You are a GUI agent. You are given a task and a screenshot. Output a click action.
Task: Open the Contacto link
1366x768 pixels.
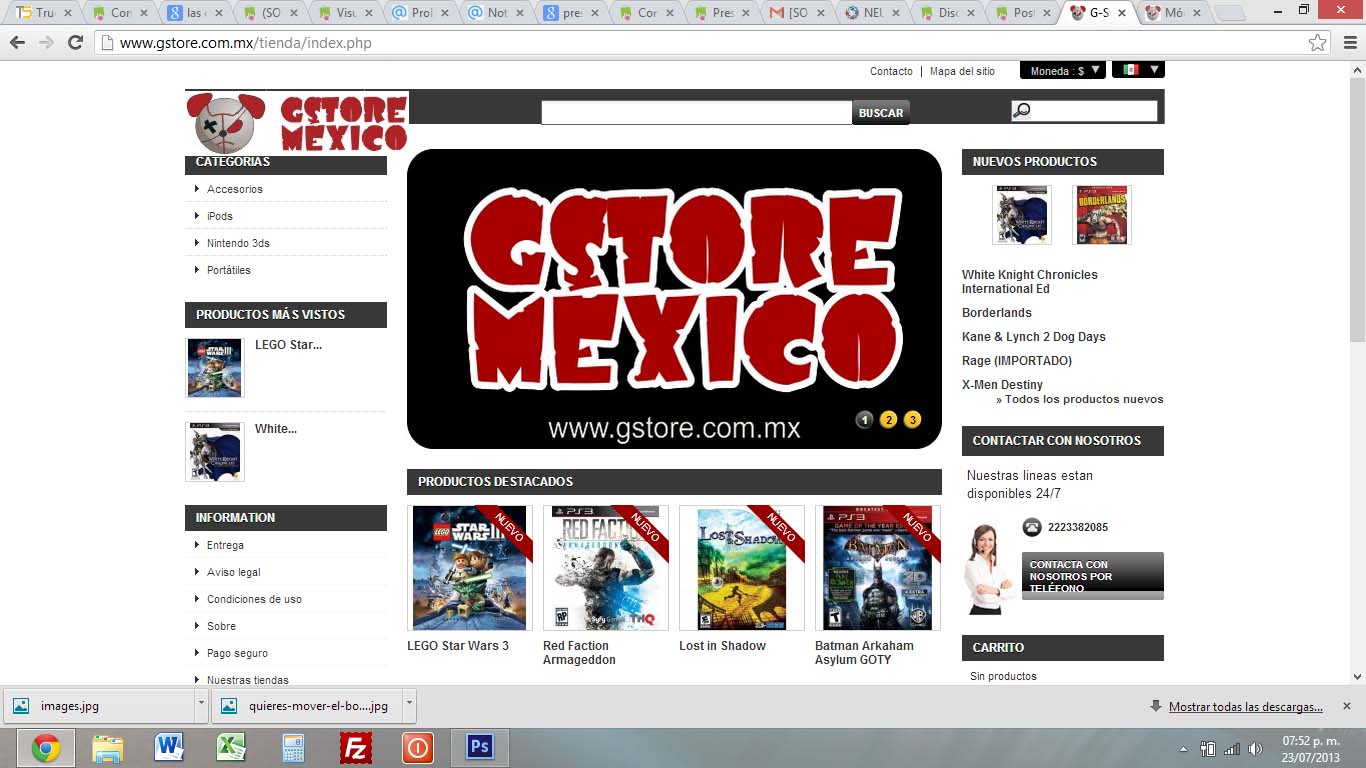[x=891, y=71]
